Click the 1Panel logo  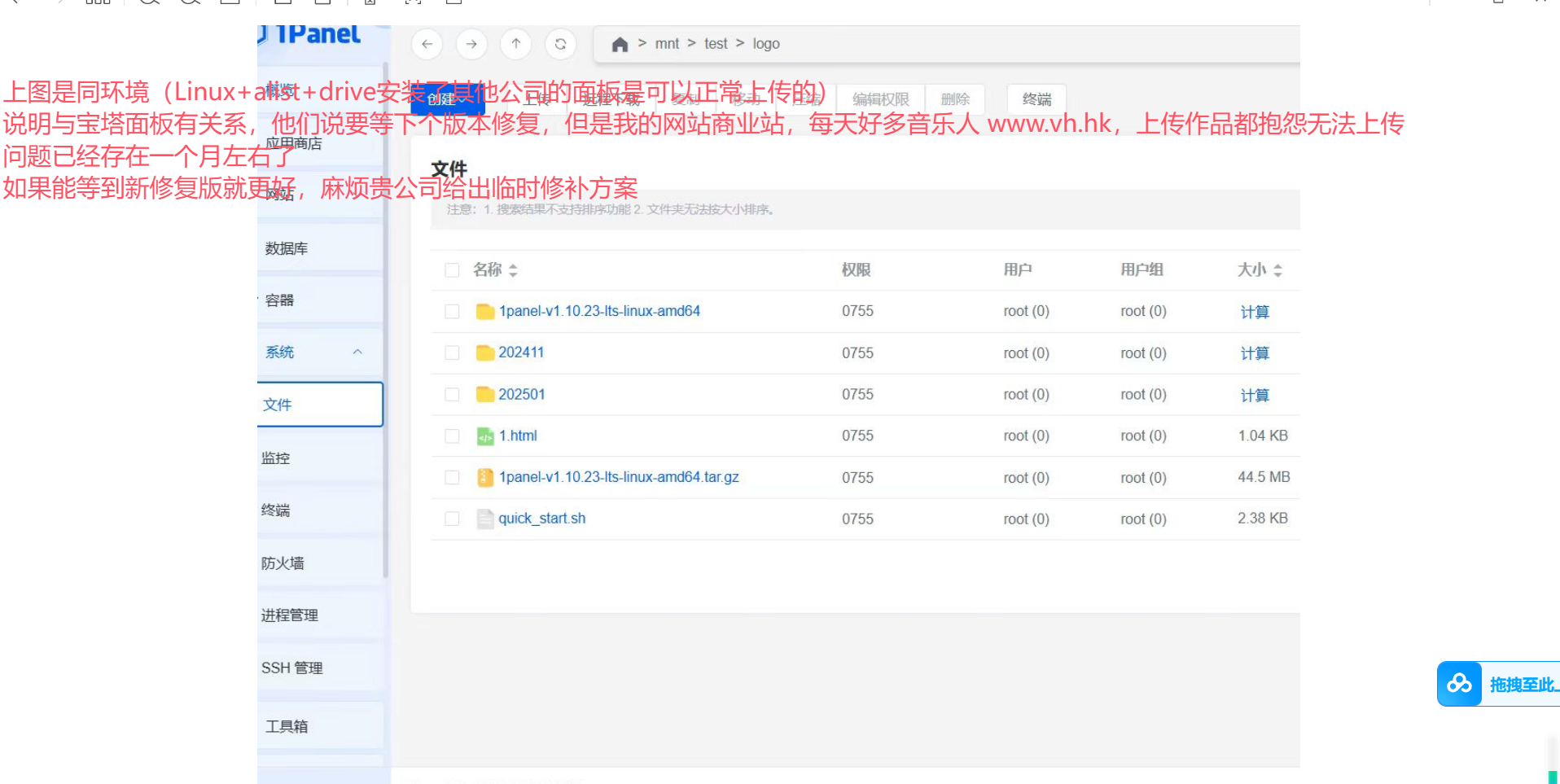tap(311, 34)
